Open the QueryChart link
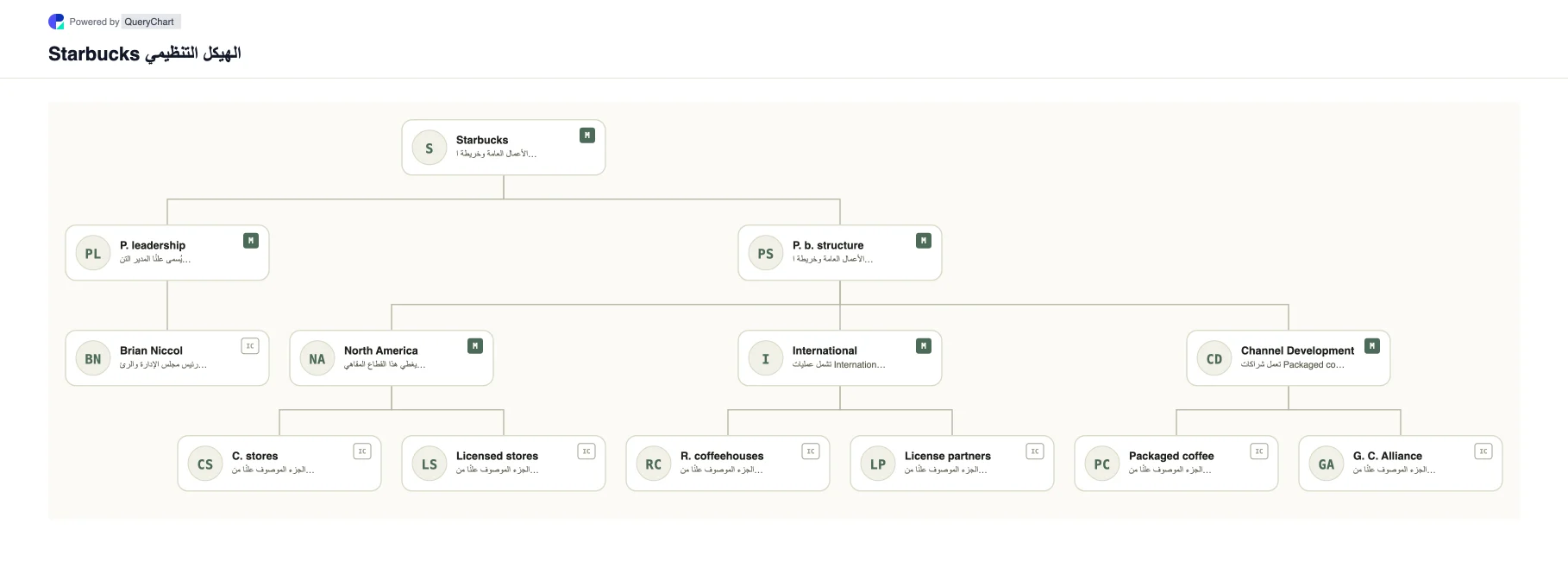The image size is (1568, 568). [149, 22]
